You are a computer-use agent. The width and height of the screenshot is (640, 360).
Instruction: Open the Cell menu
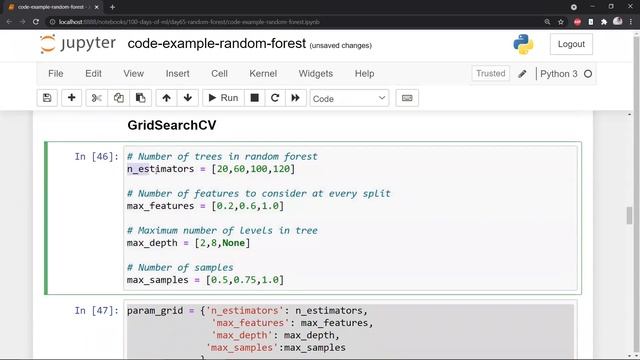[x=219, y=73]
